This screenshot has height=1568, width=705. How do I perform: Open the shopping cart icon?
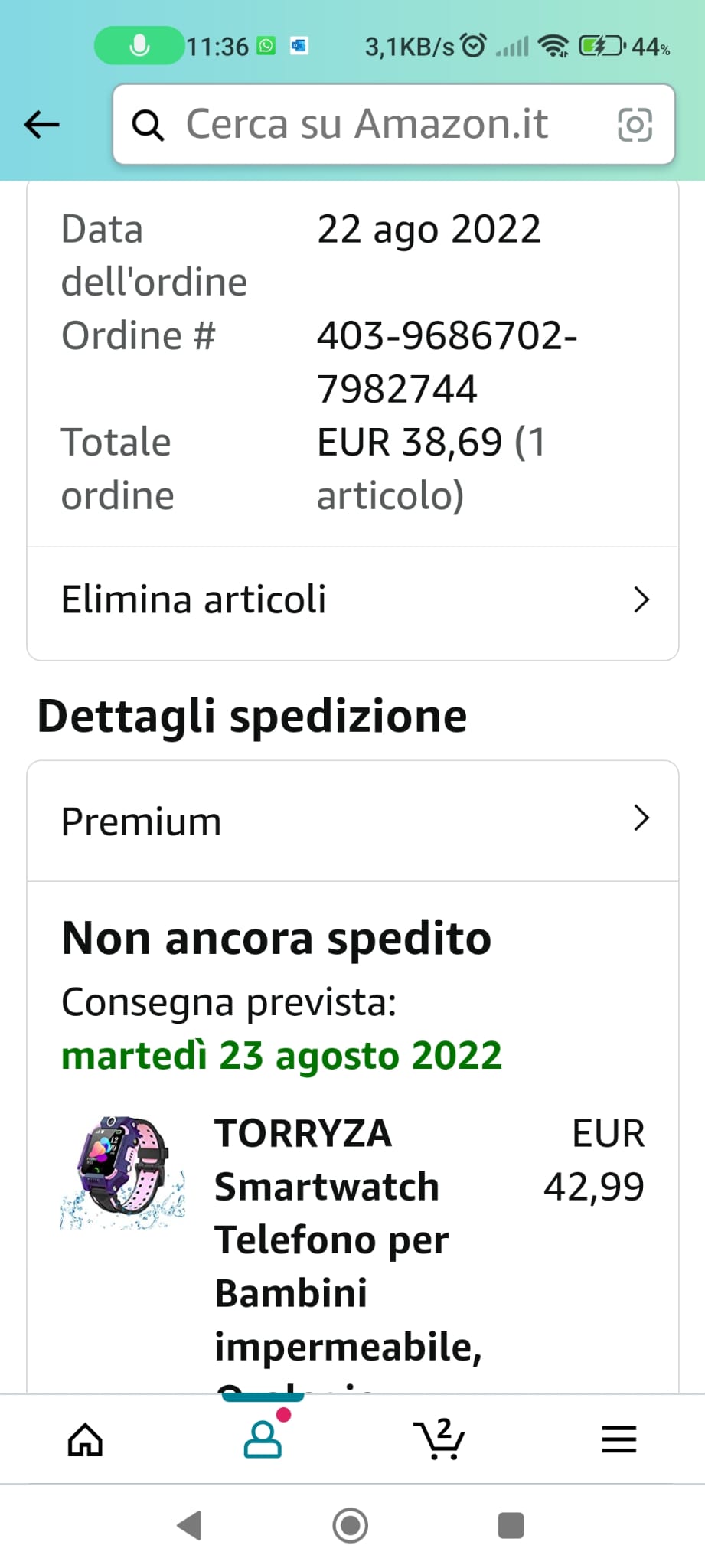tap(439, 1439)
